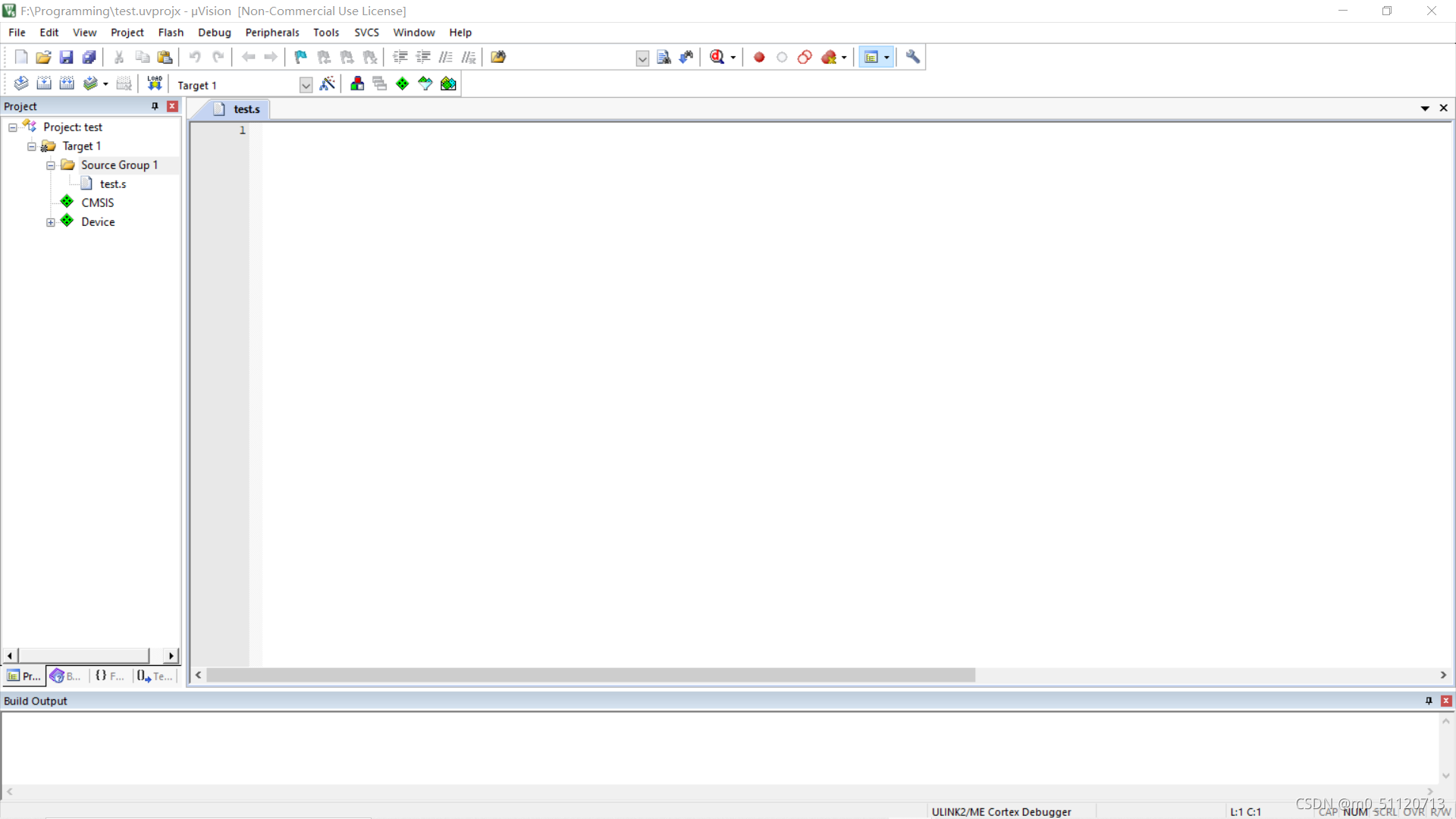Toggle bookmark flag icon in toolbar
The image size is (1456, 819).
tap(301, 57)
